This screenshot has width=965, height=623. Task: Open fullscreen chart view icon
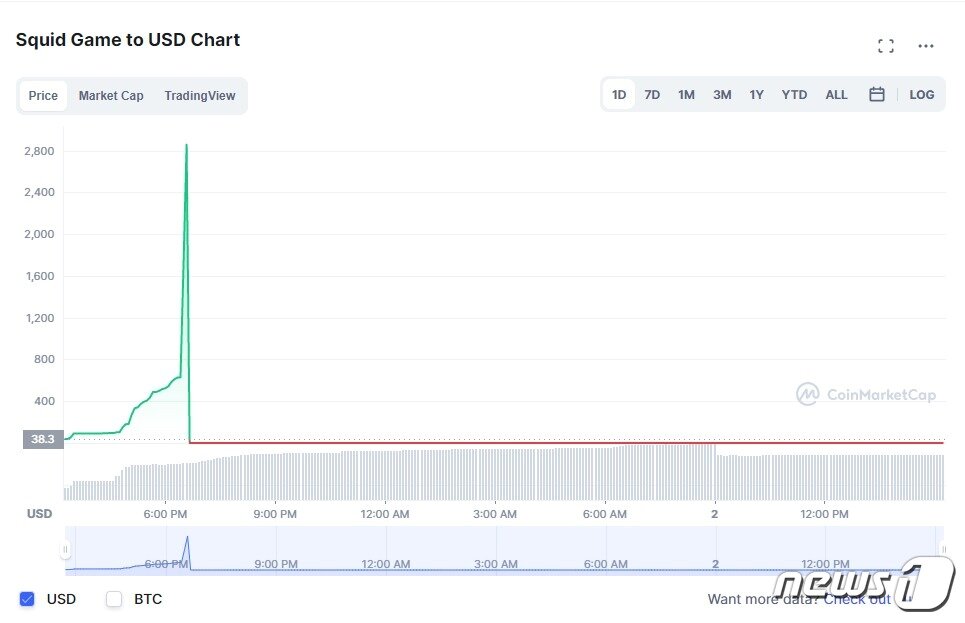[885, 46]
